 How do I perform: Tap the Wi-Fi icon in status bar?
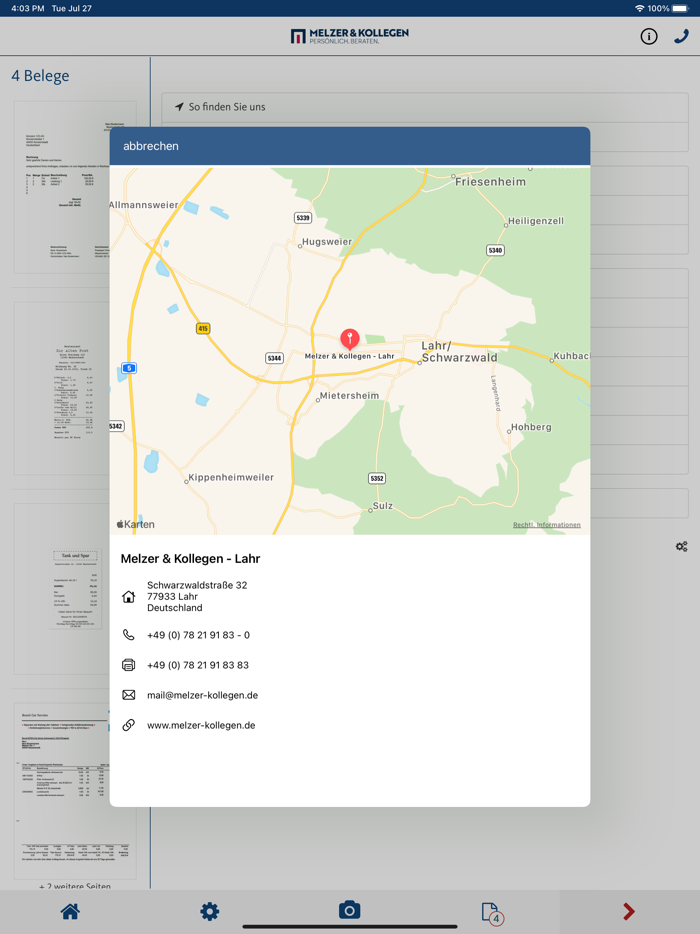640,8
